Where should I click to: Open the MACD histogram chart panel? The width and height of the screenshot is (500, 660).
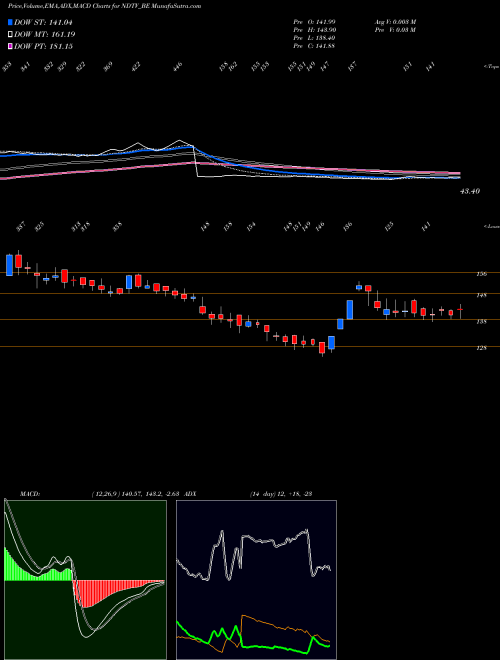pyautogui.click(x=85, y=580)
